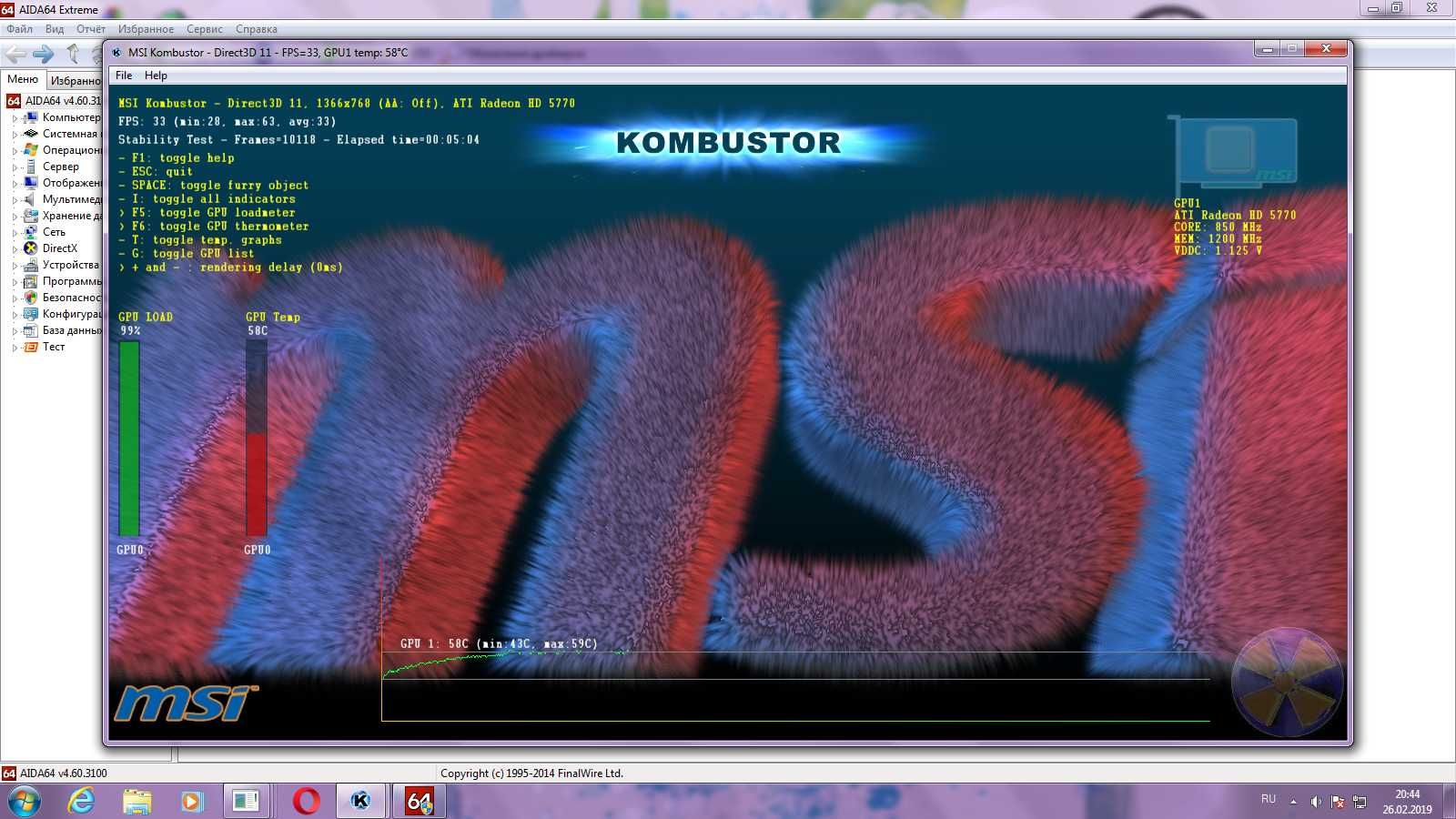Expand the Компьютер tree node
This screenshot has height=819, width=1456.
tap(15, 118)
